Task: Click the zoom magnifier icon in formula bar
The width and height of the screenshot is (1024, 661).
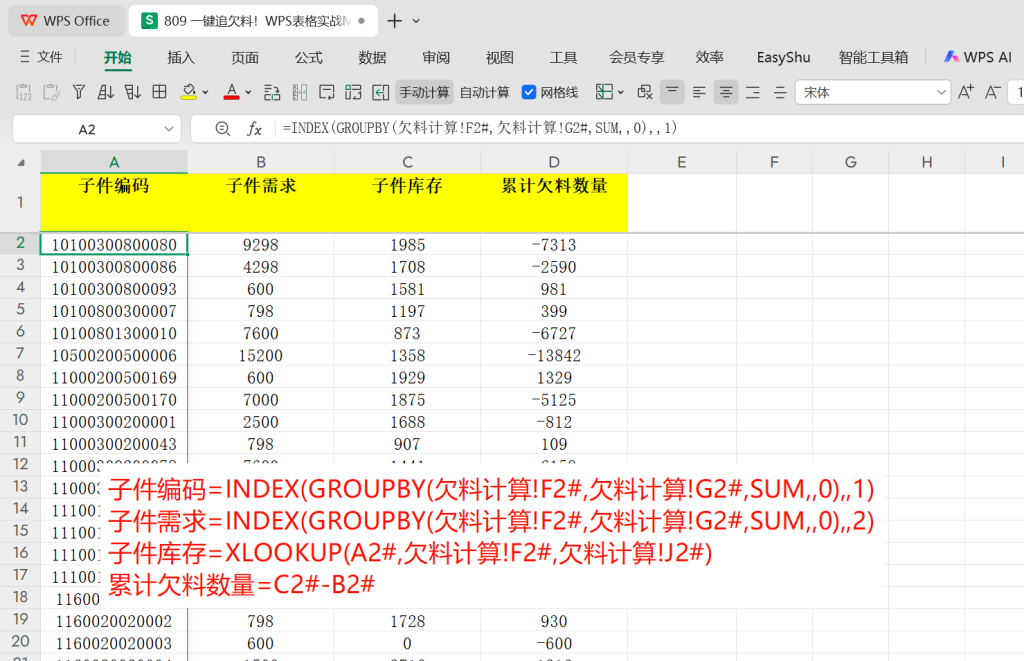Action: pos(223,129)
